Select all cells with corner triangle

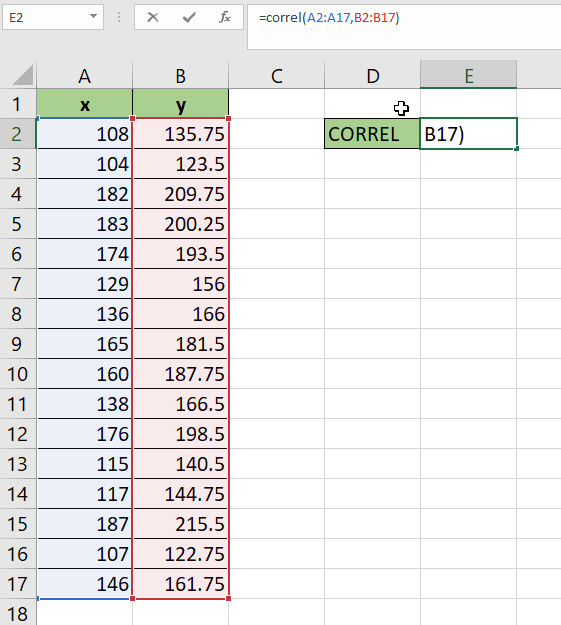[23, 75]
